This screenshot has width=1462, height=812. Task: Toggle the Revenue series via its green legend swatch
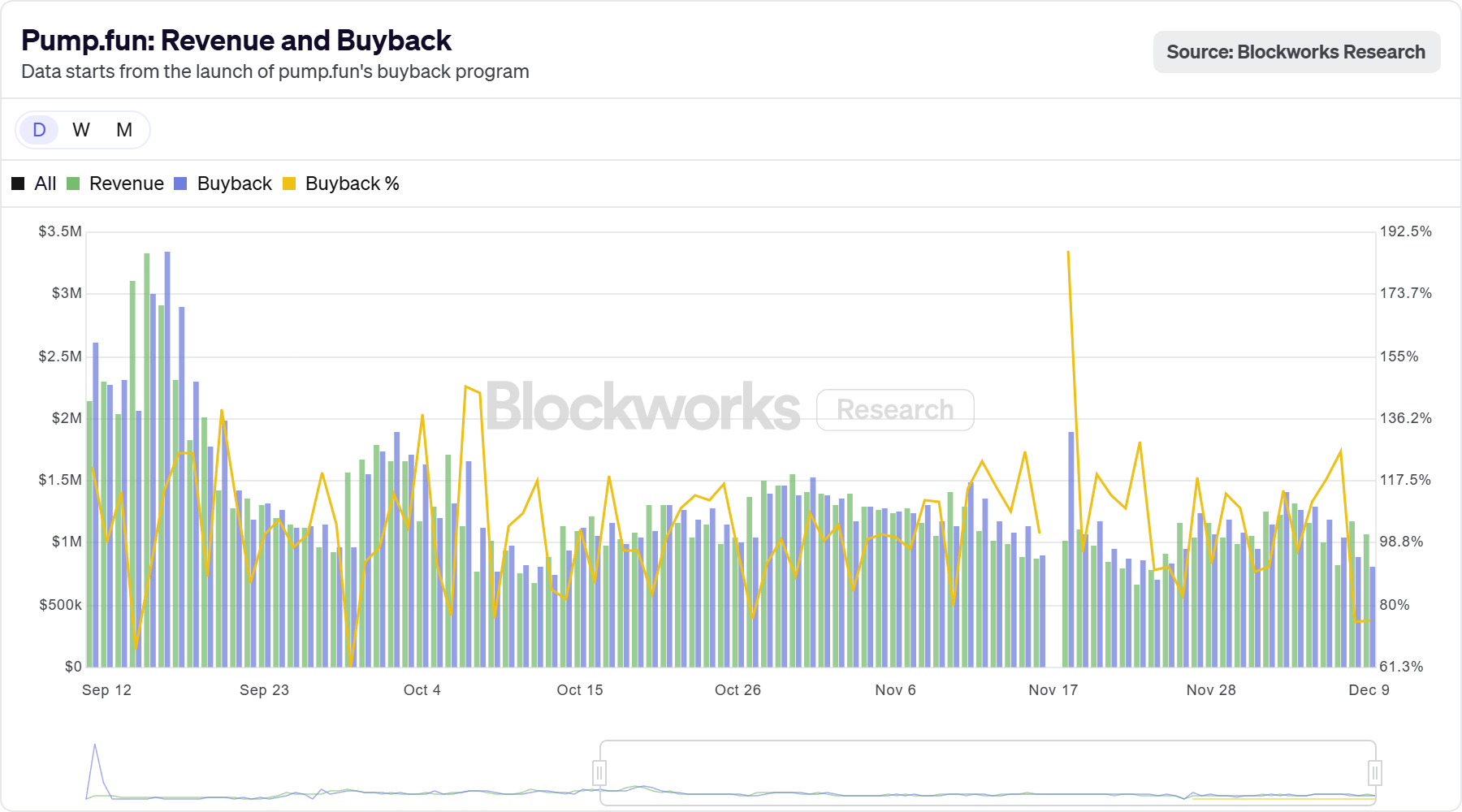[71, 184]
